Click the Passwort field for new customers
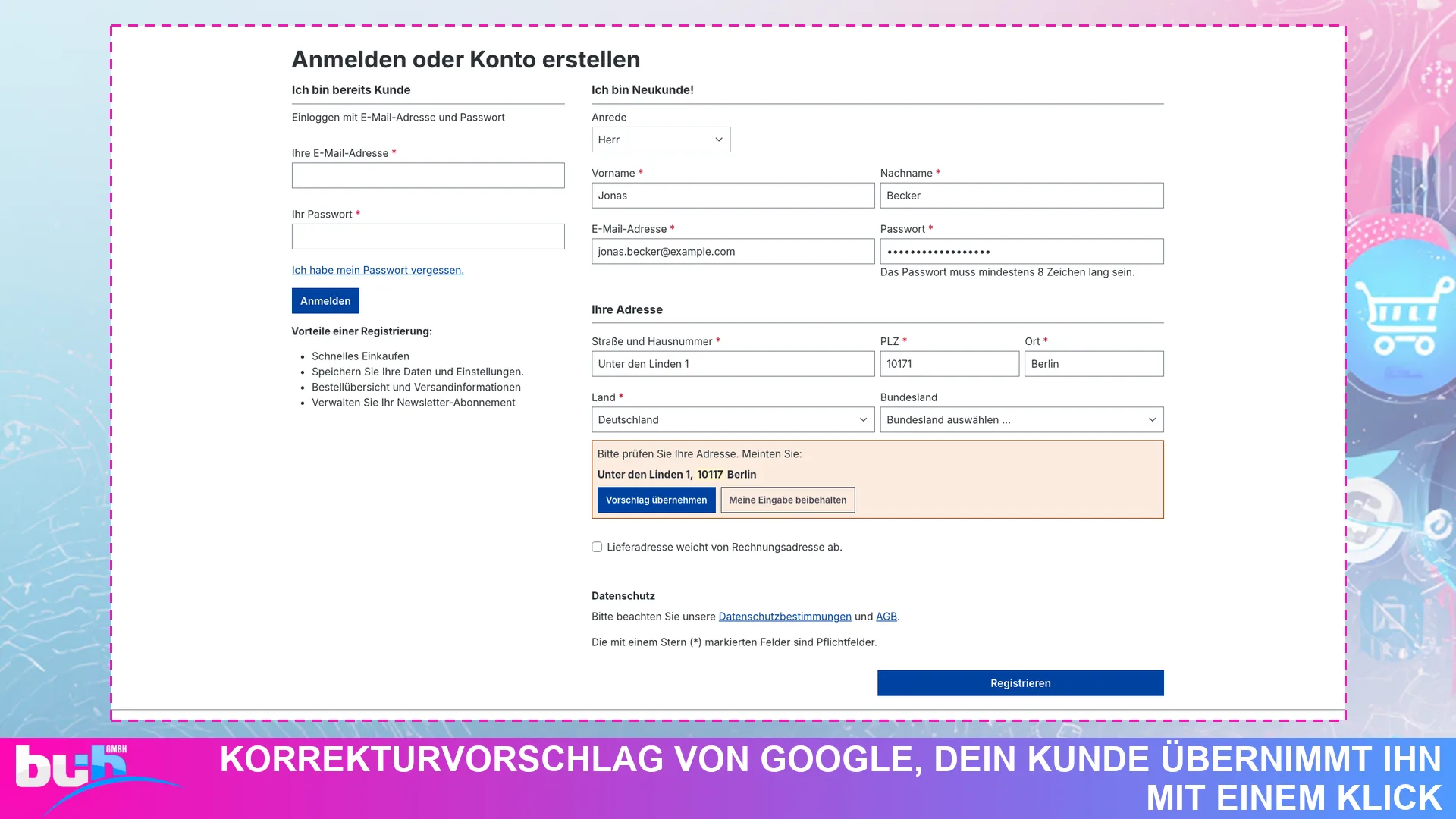Viewport: 1456px width, 819px height. [x=1021, y=252]
